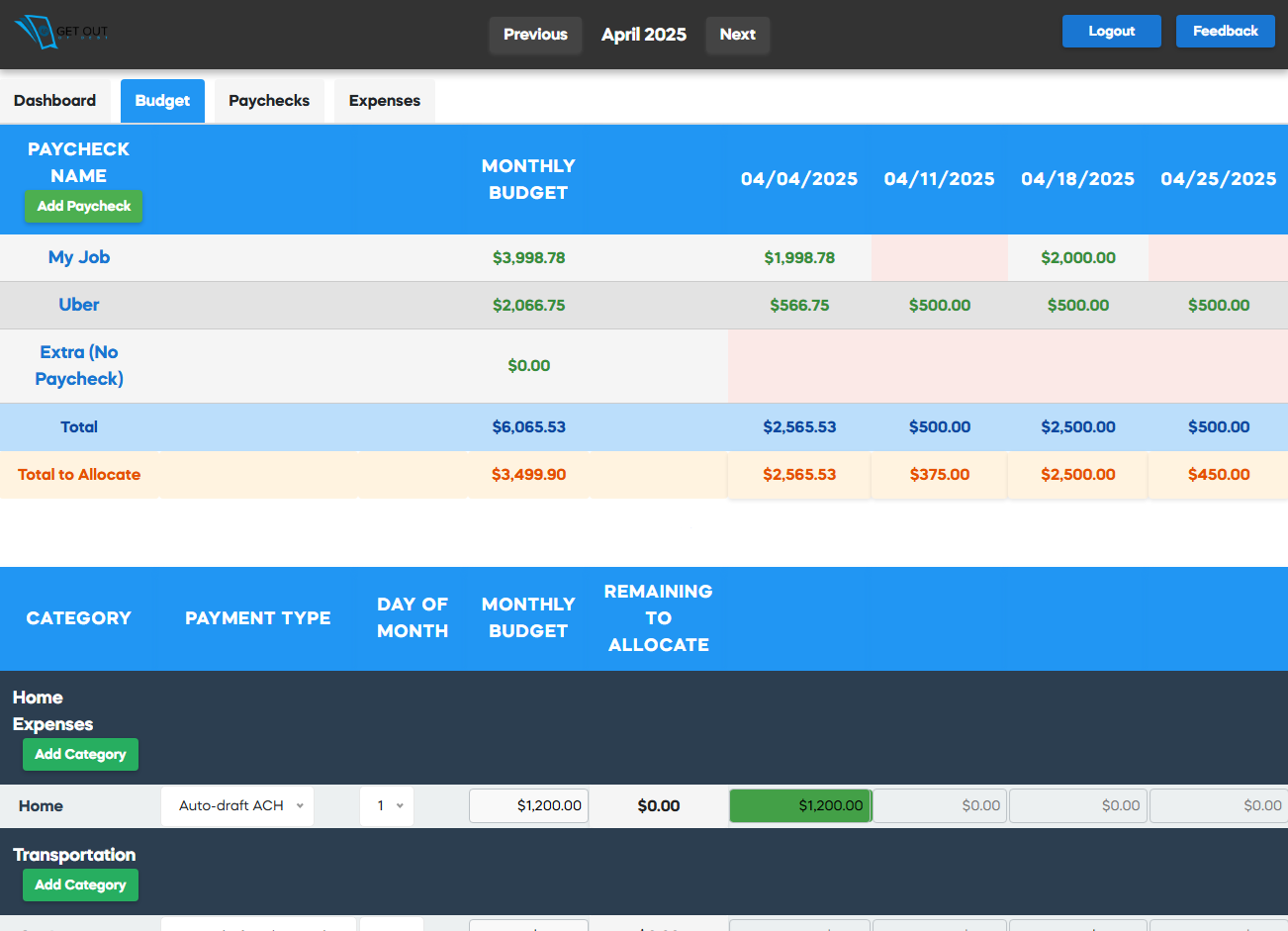The height and width of the screenshot is (931, 1288).
Task: Open the Home day of month dropdown
Action: [x=387, y=806]
